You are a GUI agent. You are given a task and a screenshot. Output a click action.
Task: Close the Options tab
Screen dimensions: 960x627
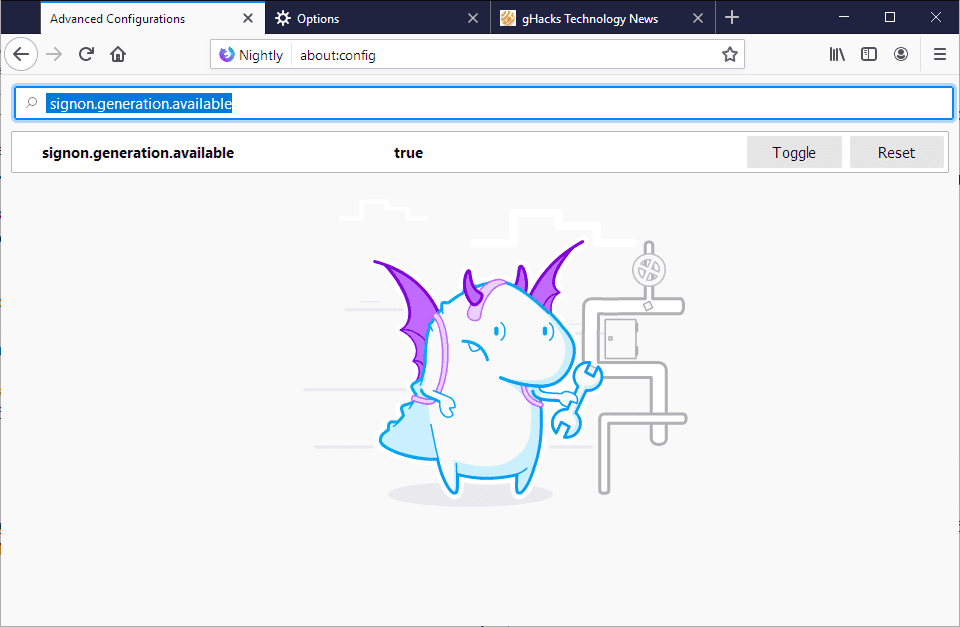(x=473, y=18)
